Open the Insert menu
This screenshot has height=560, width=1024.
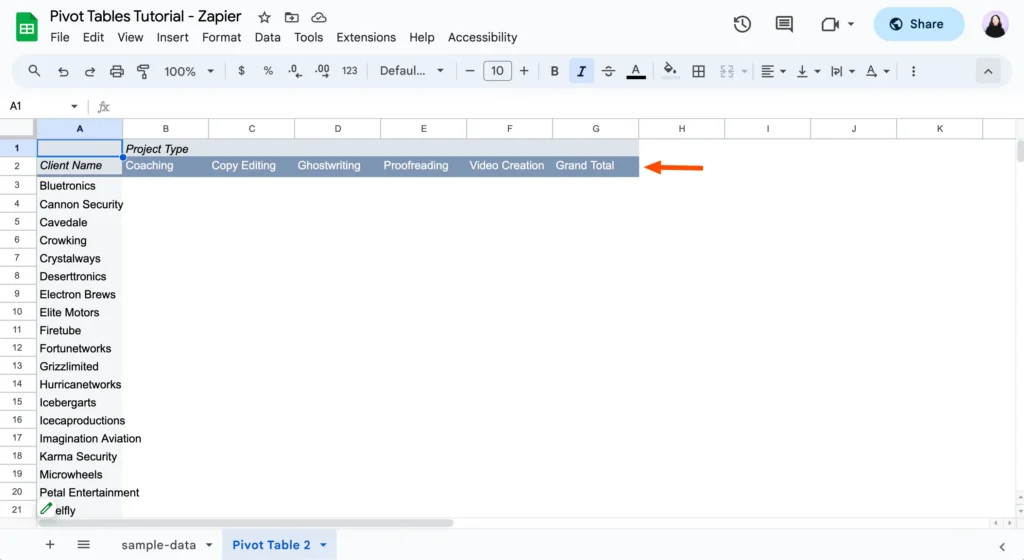coord(172,37)
